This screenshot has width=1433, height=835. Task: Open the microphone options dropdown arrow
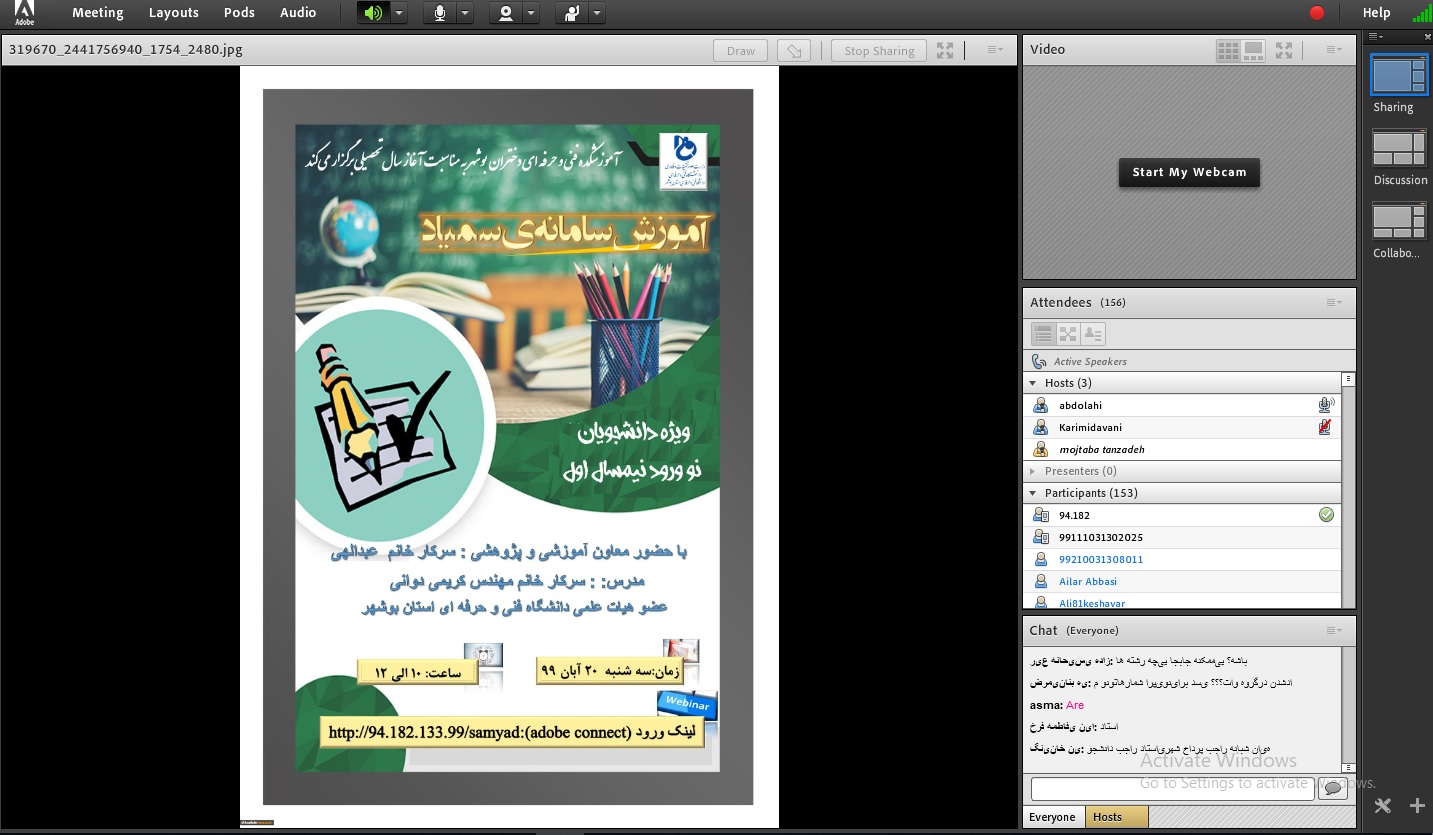(x=465, y=13)
